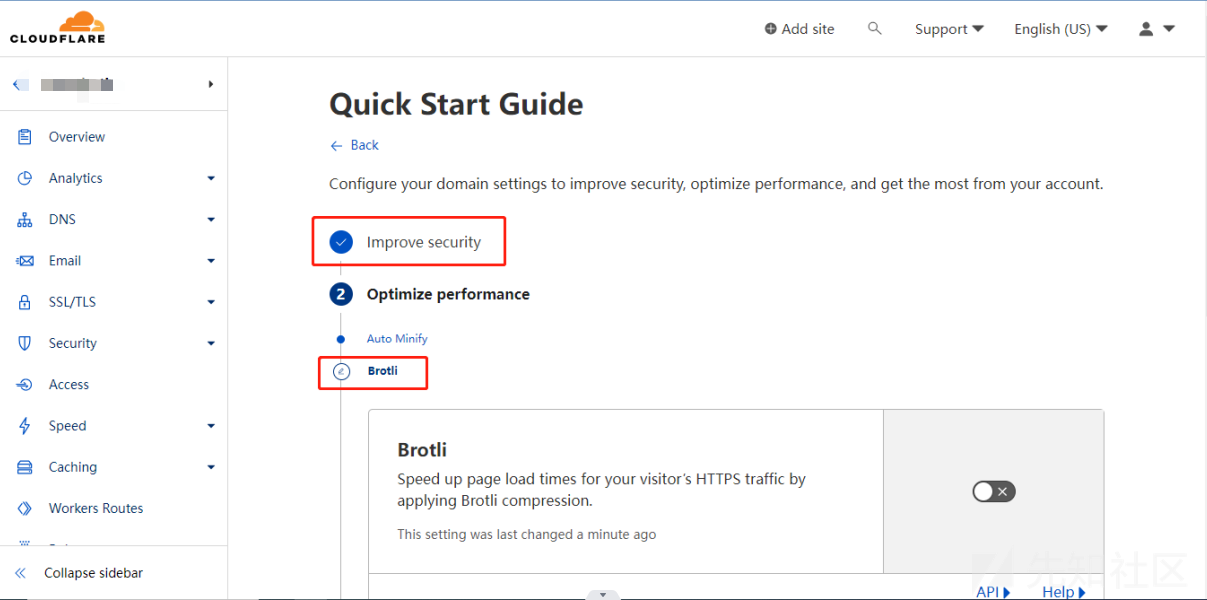The image size is (1207, 600).
Task: Click the search magnifier icon
Action: pos(875,29)
